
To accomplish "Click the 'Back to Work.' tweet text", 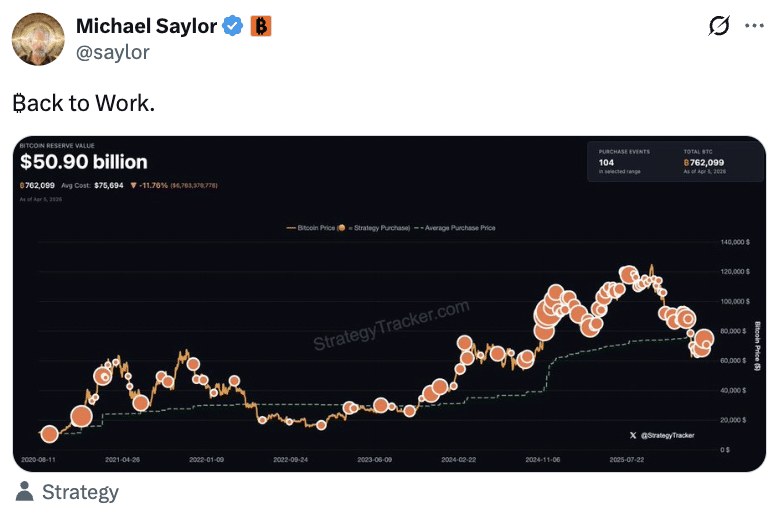I will coord(83,103).
